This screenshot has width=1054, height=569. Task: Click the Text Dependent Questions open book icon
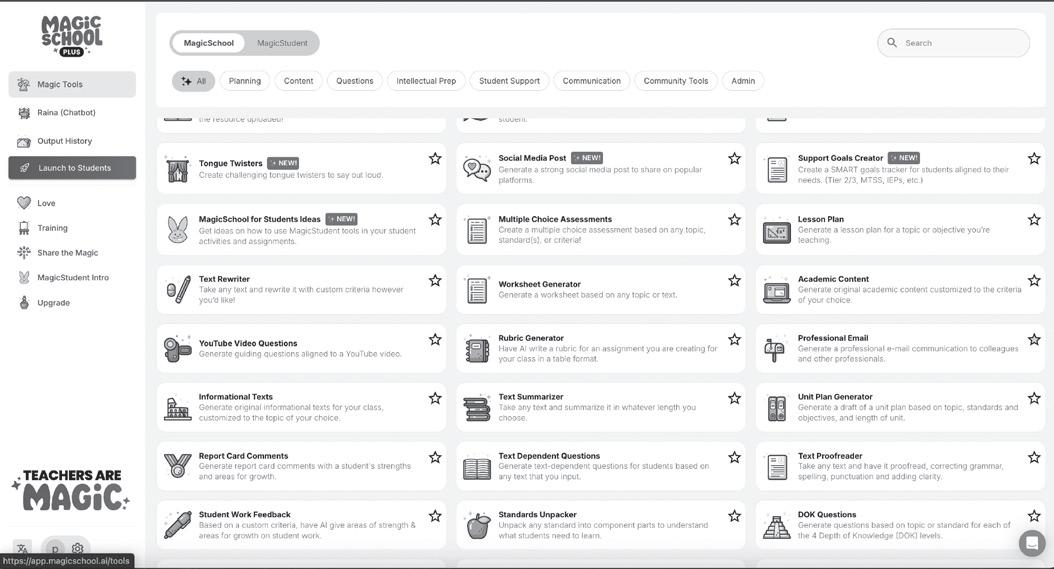click(477, 469)
